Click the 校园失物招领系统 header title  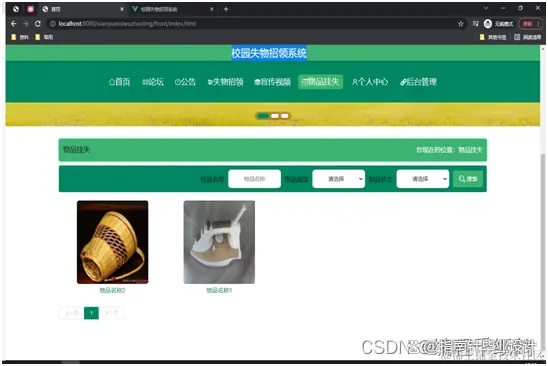pos(269,53)
